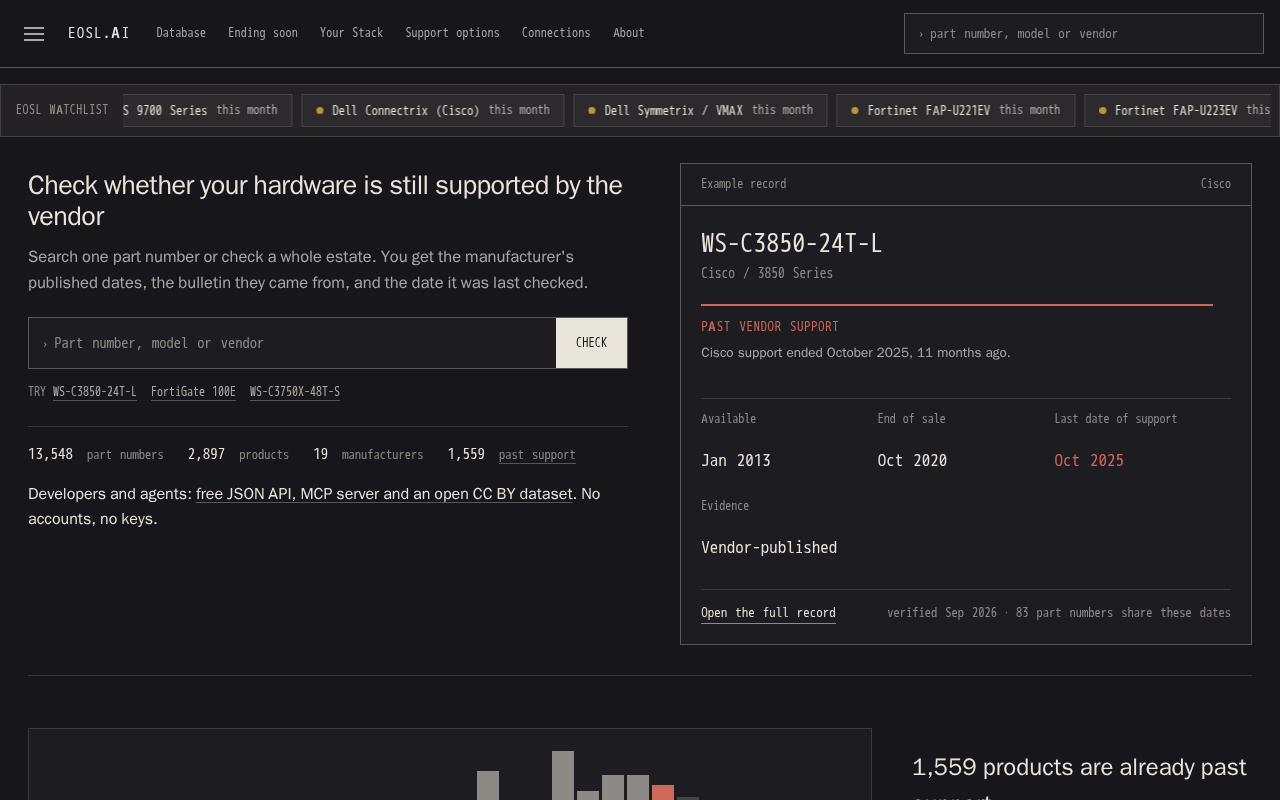Go to Ending soon page
This screenshot has width=1280, height=800.
coord(263,33)
